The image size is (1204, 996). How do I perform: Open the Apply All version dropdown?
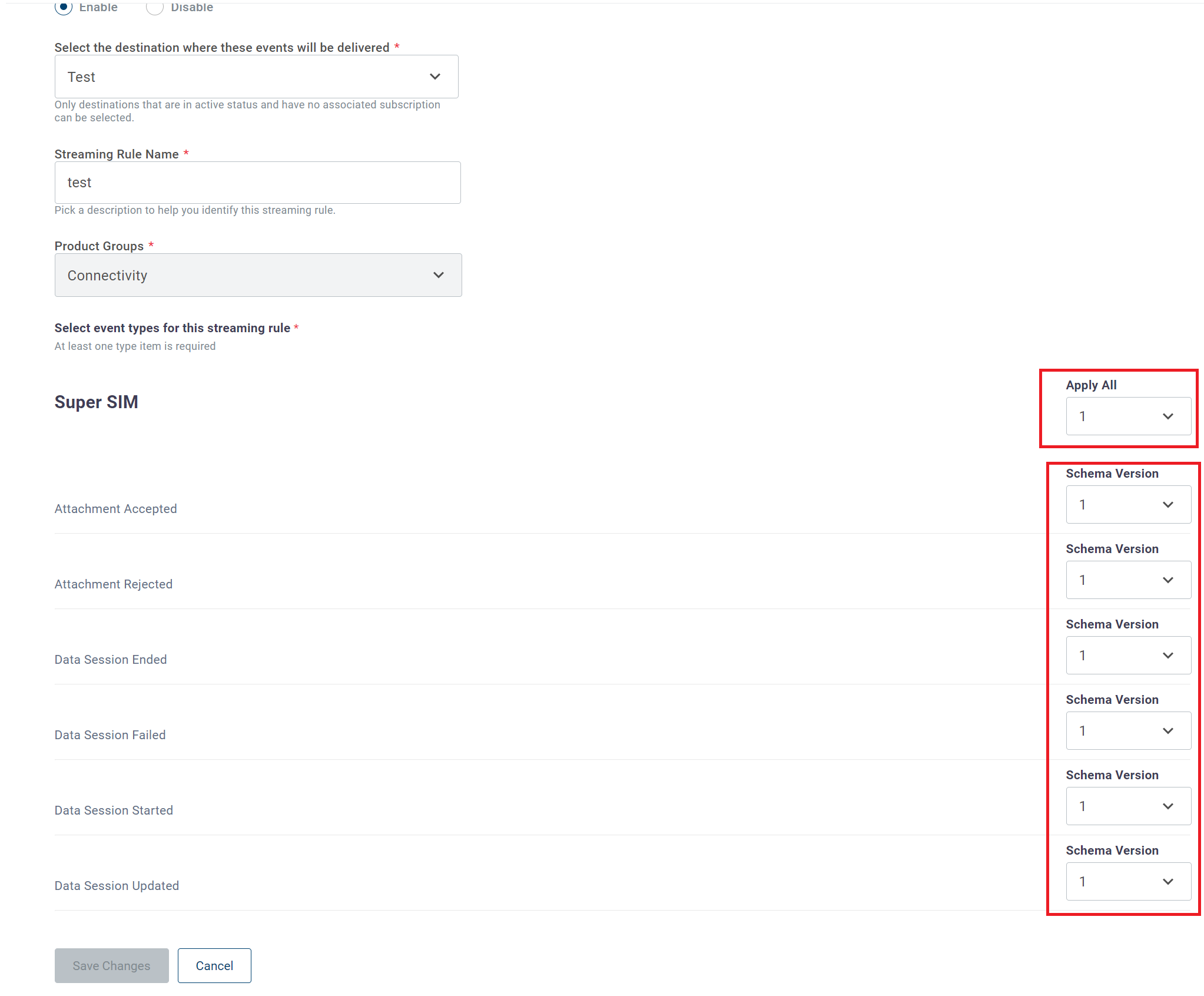1127,416
